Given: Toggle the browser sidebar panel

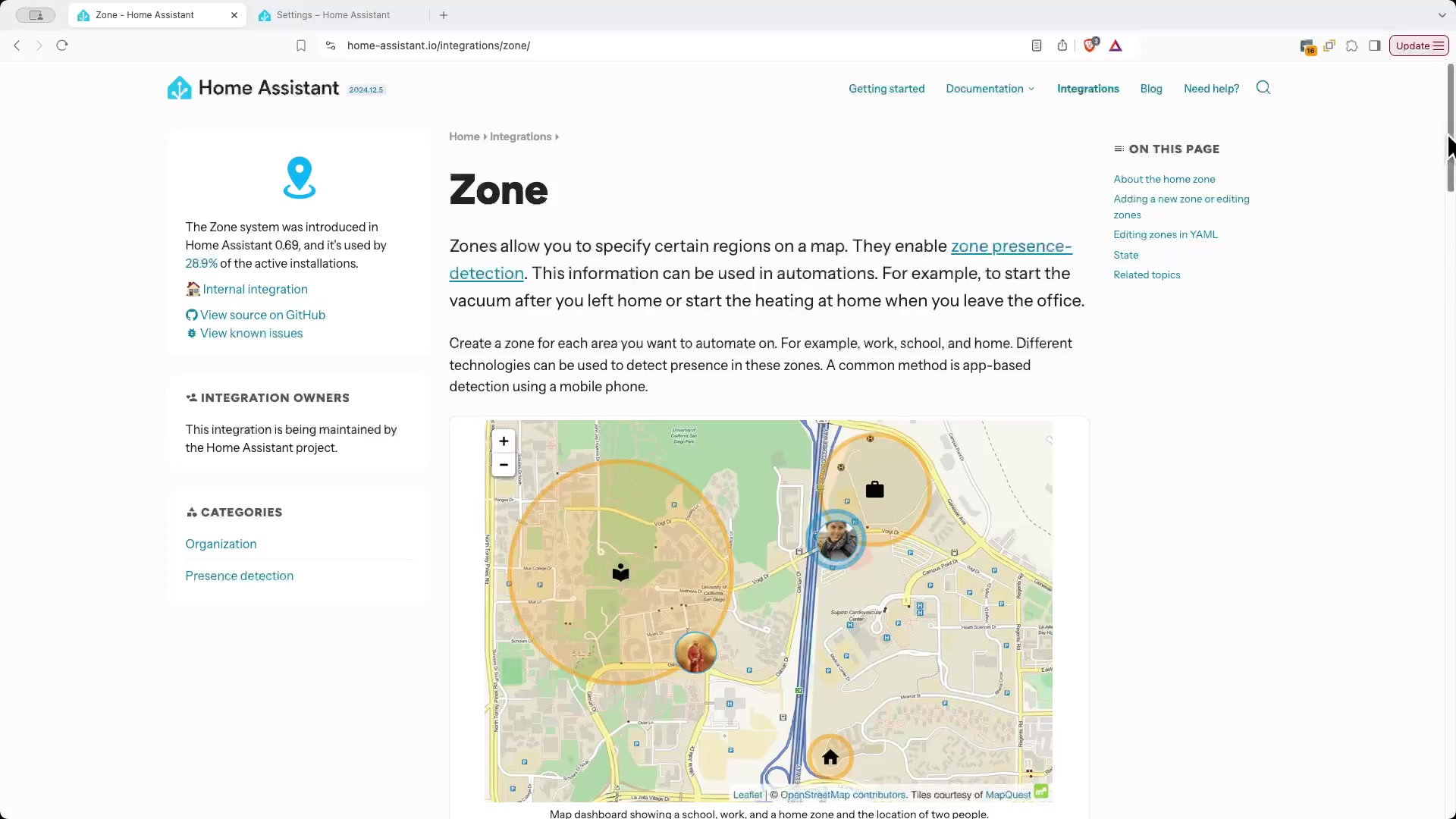Looking at the screenshot, I should pyautogui.click(x=1375, y=45).
